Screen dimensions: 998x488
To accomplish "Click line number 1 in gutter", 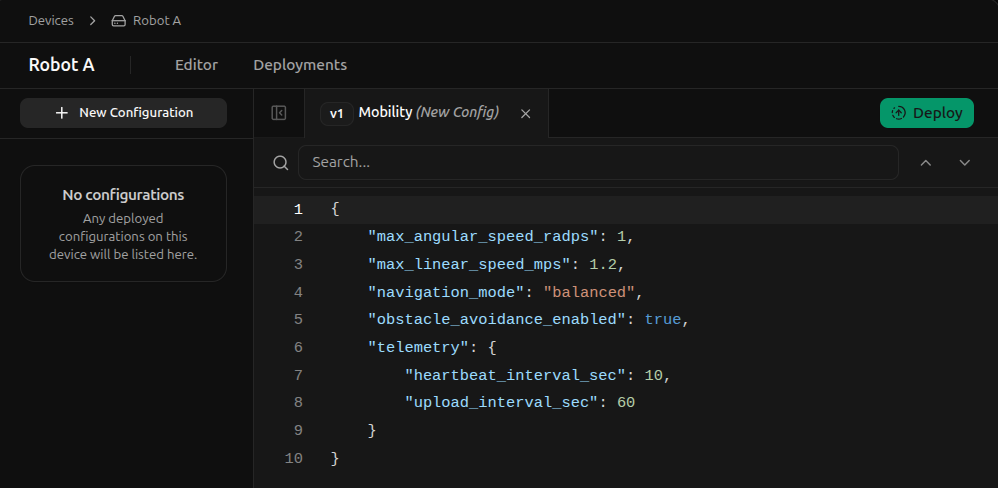I will click(x=297, y=209).
